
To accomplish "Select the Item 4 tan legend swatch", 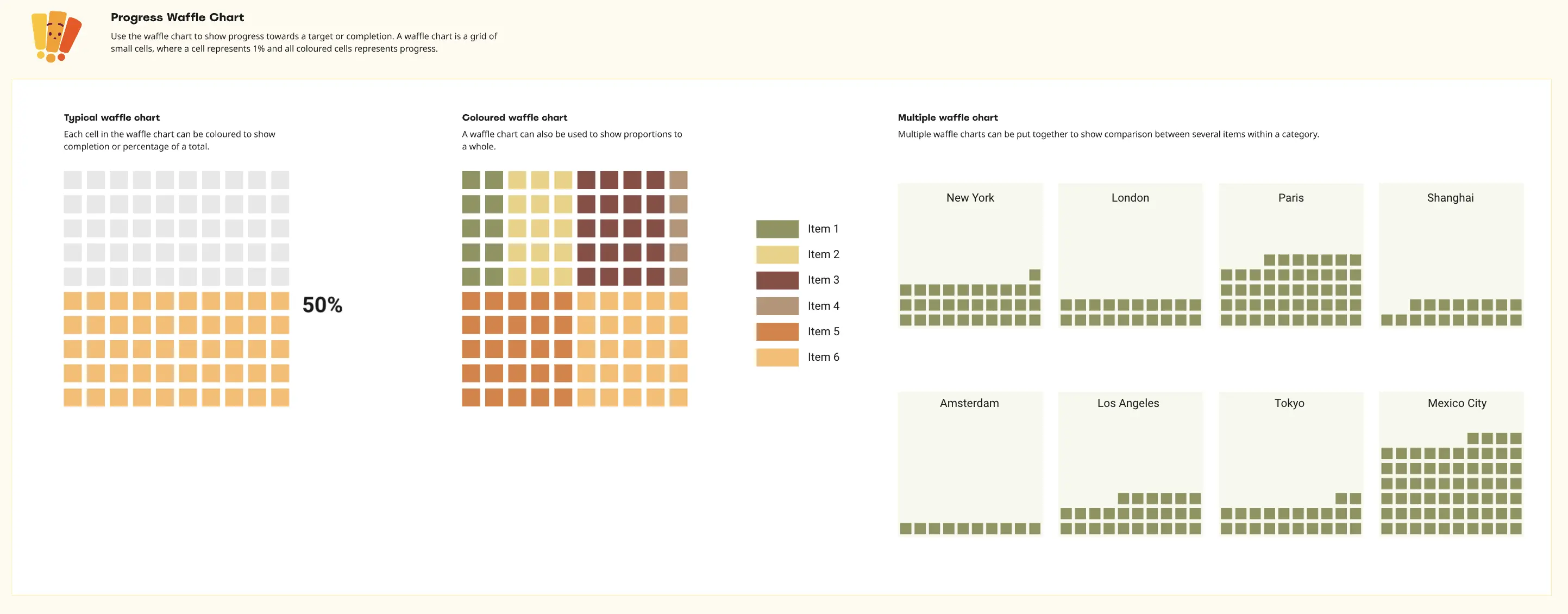I will pos(777,305).
